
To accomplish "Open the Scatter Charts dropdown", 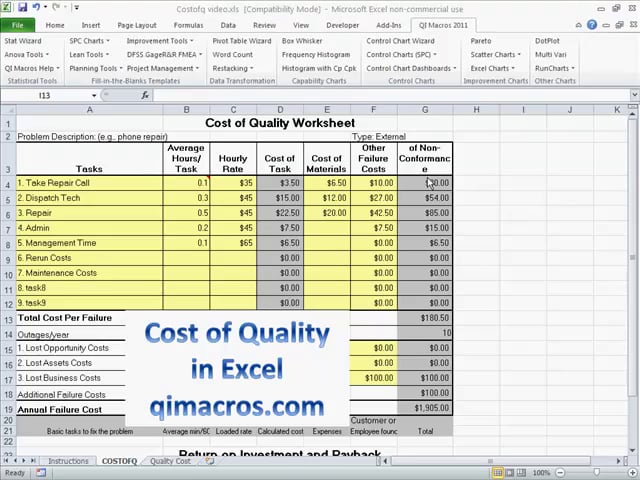I will (496, 55).
